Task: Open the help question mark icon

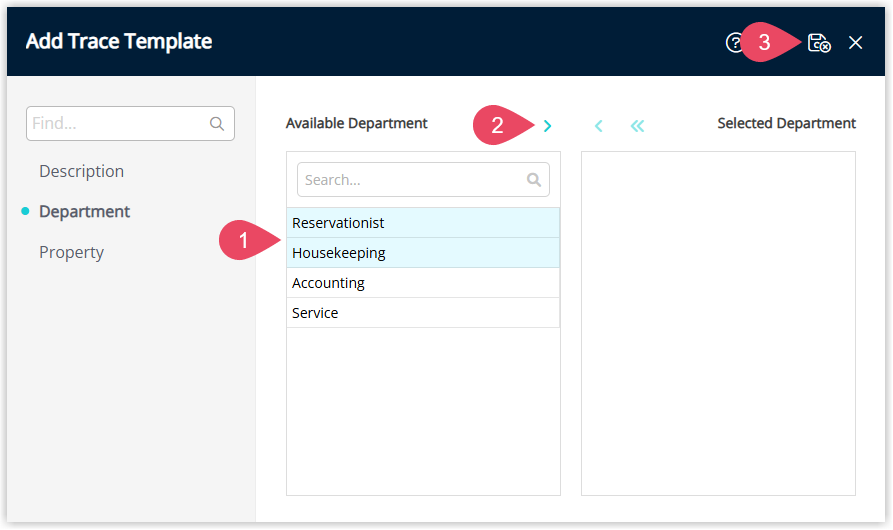Action: (734, 43)
